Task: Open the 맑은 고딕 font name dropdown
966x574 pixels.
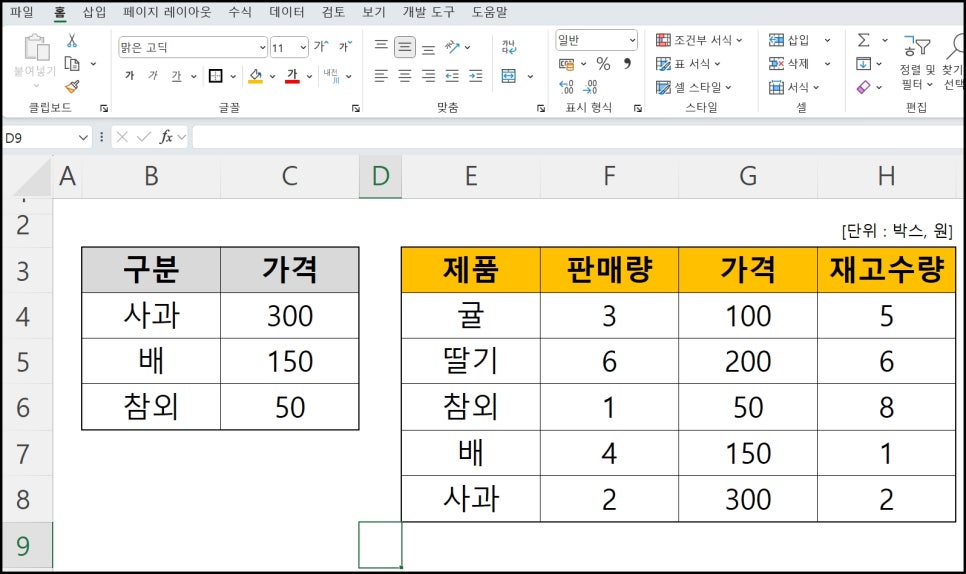Action: click(x=262, y=47)
